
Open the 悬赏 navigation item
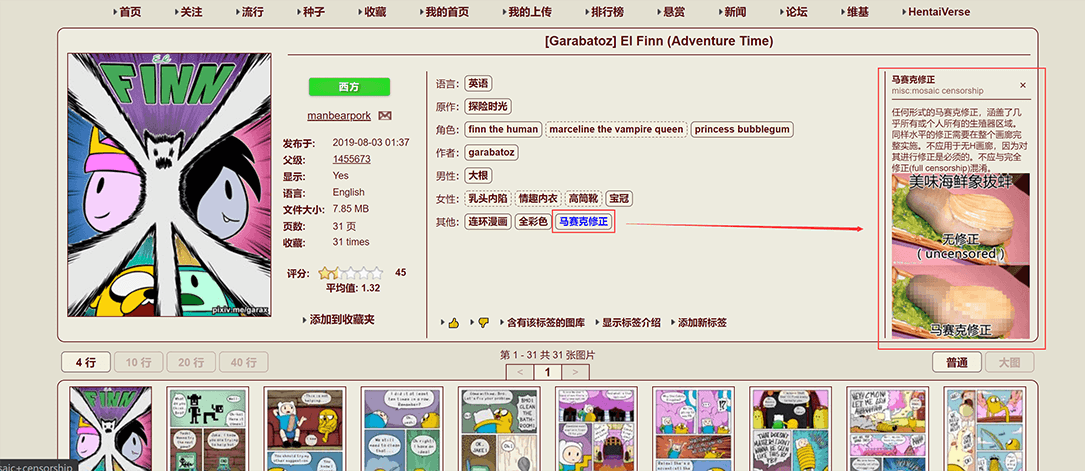point(673,12)
